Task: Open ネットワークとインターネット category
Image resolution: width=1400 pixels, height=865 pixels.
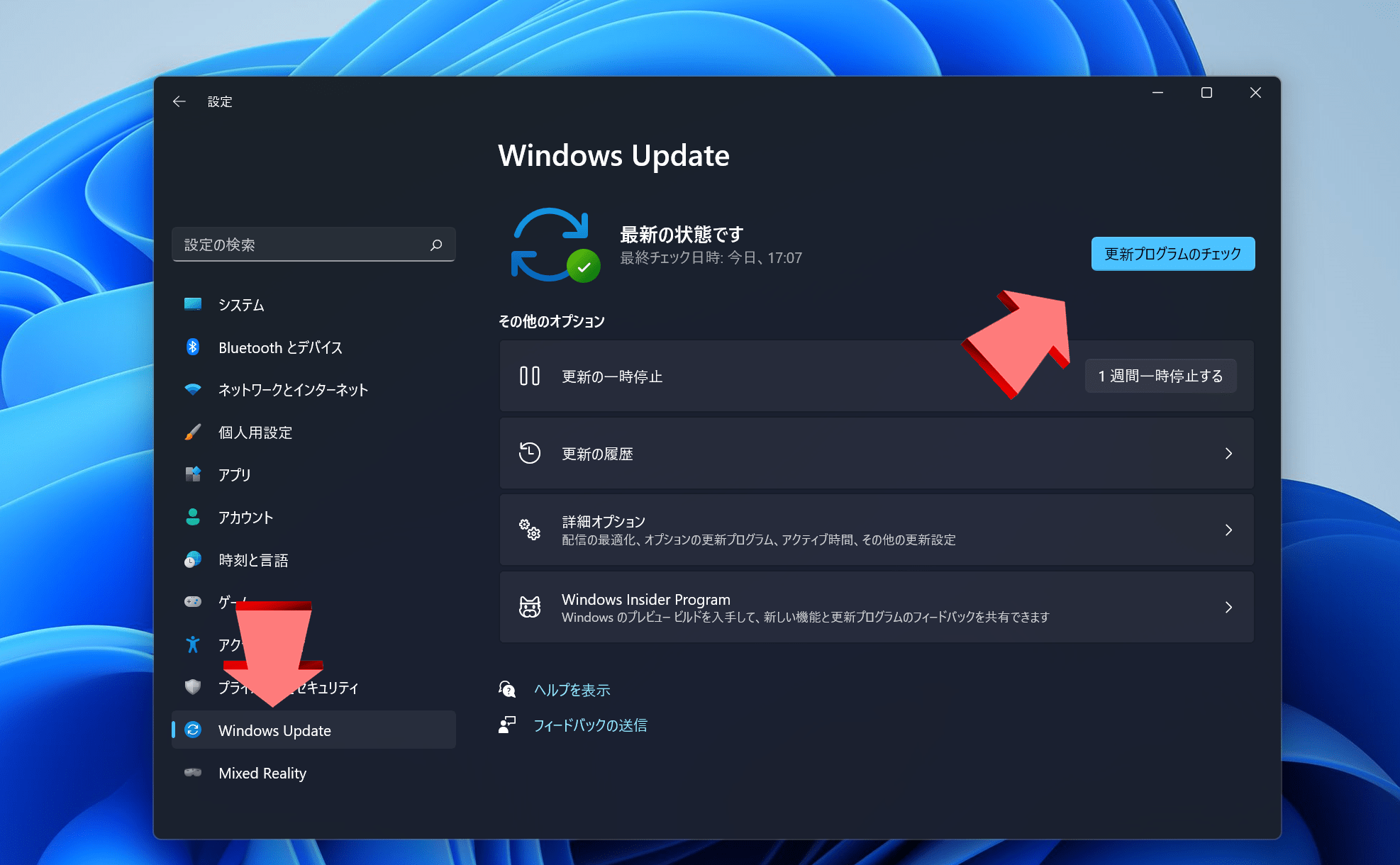Action: point(313,389)
